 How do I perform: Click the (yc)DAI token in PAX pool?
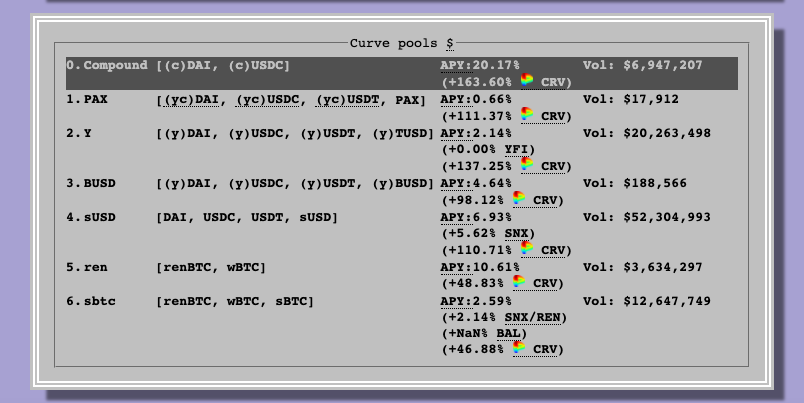pyautogui.click(x=191, y=100)
